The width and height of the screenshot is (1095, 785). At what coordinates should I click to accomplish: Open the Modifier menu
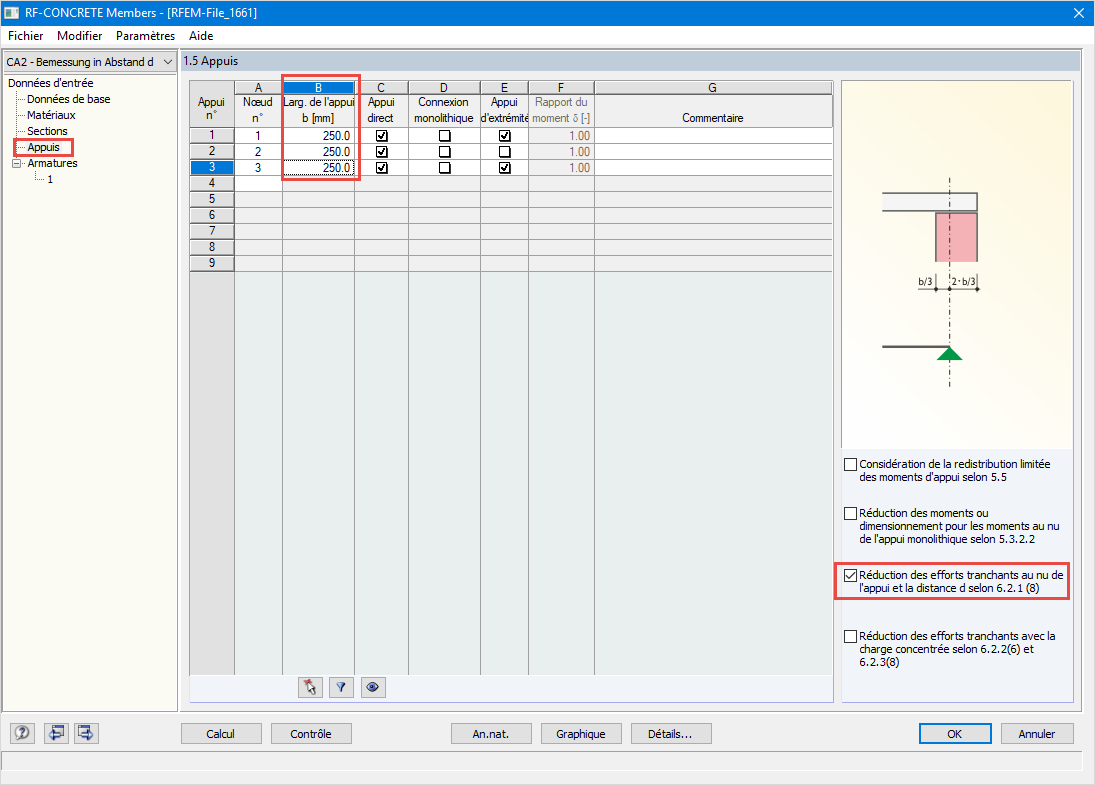pyautogui.click(x=80, y=36)
